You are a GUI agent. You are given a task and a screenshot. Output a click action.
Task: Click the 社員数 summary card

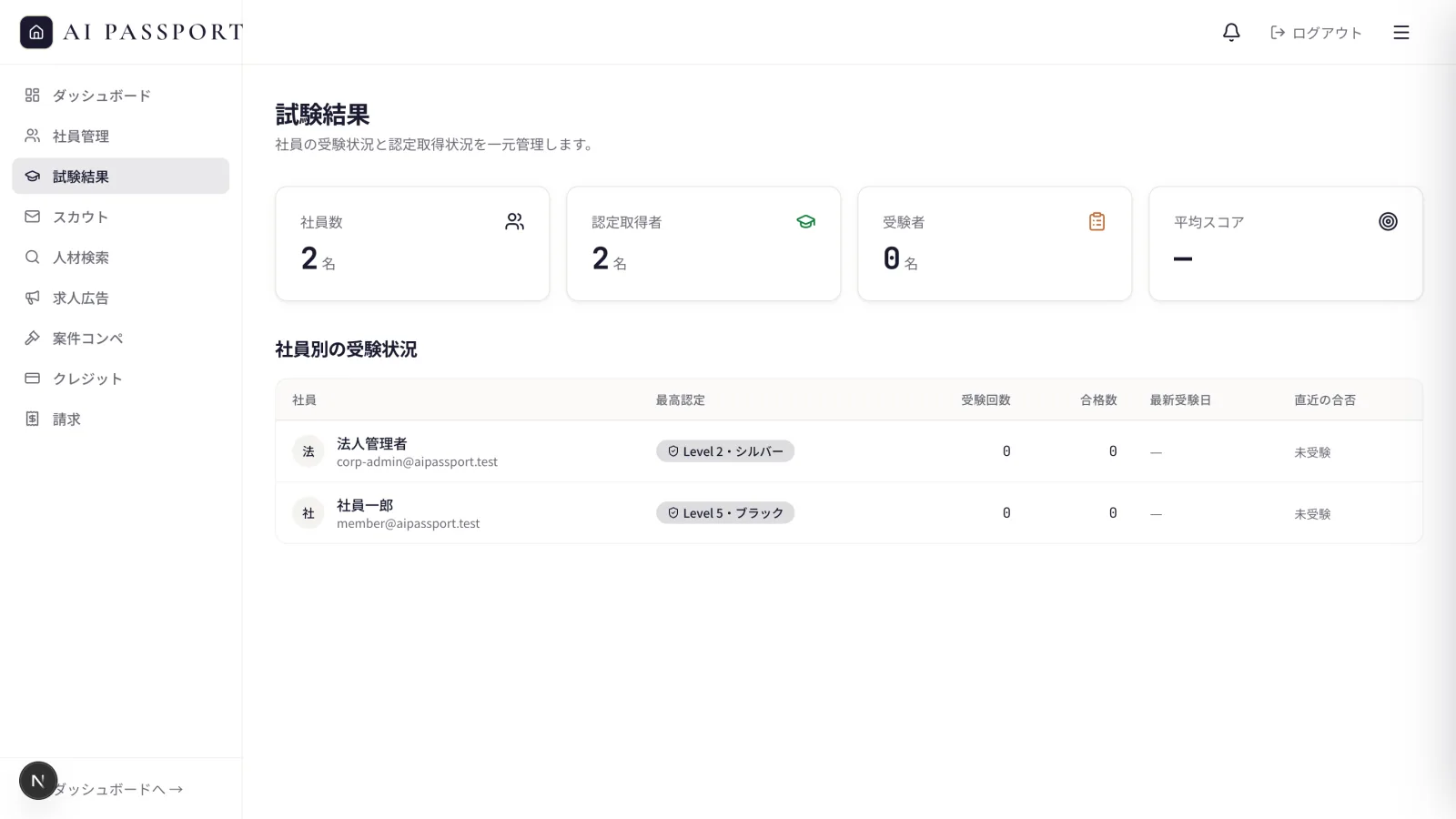tap(412, 244)
